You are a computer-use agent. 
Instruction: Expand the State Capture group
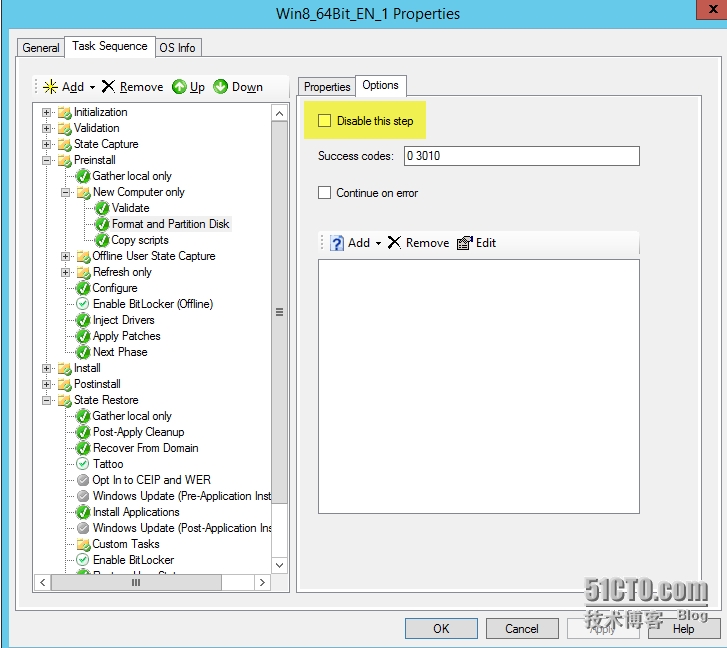coord(46,145)
